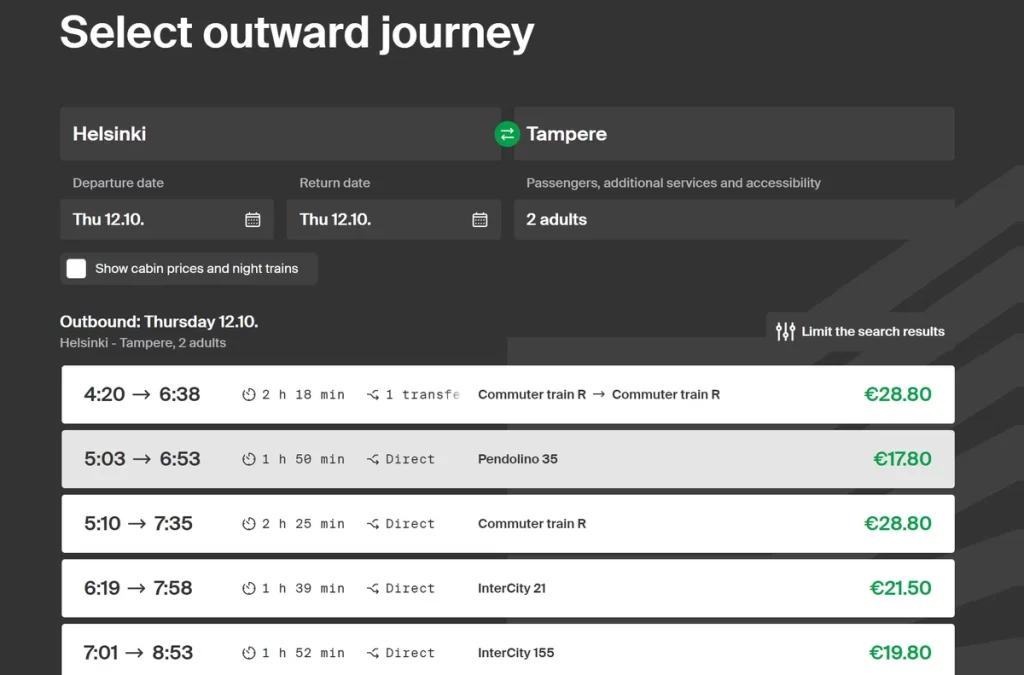The height and width of the screenshot is (675, 1024).
Task: Click transfer icon on 7:01 InterCity 155 row
Action: pos(373,653)
